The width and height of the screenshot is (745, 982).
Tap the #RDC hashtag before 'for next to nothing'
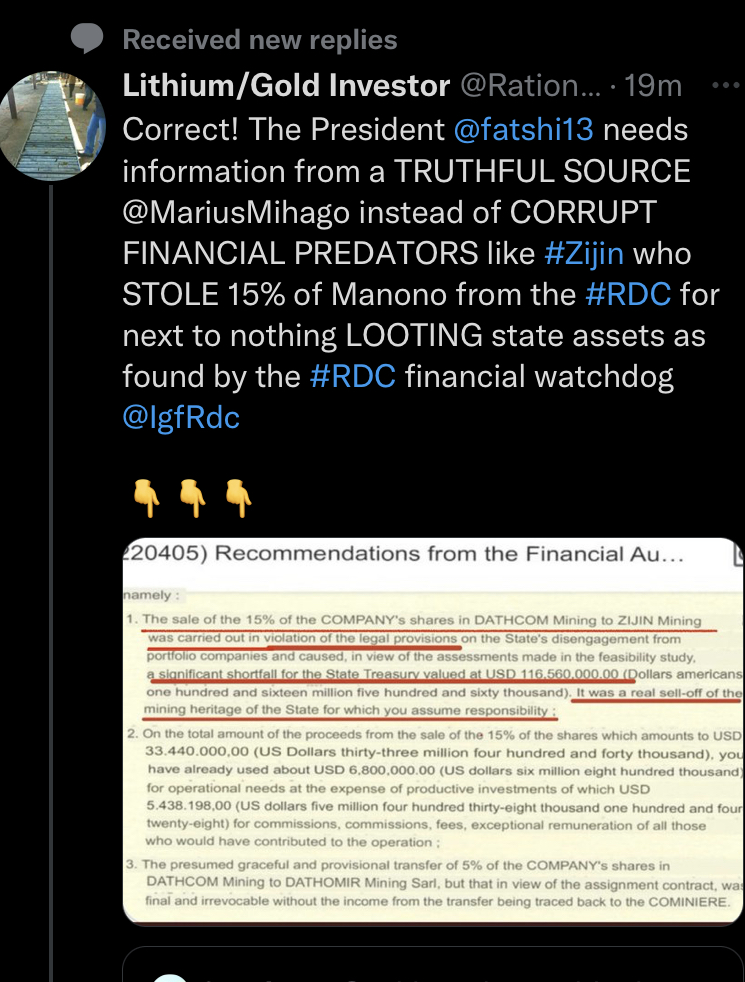tap(632, 294)
